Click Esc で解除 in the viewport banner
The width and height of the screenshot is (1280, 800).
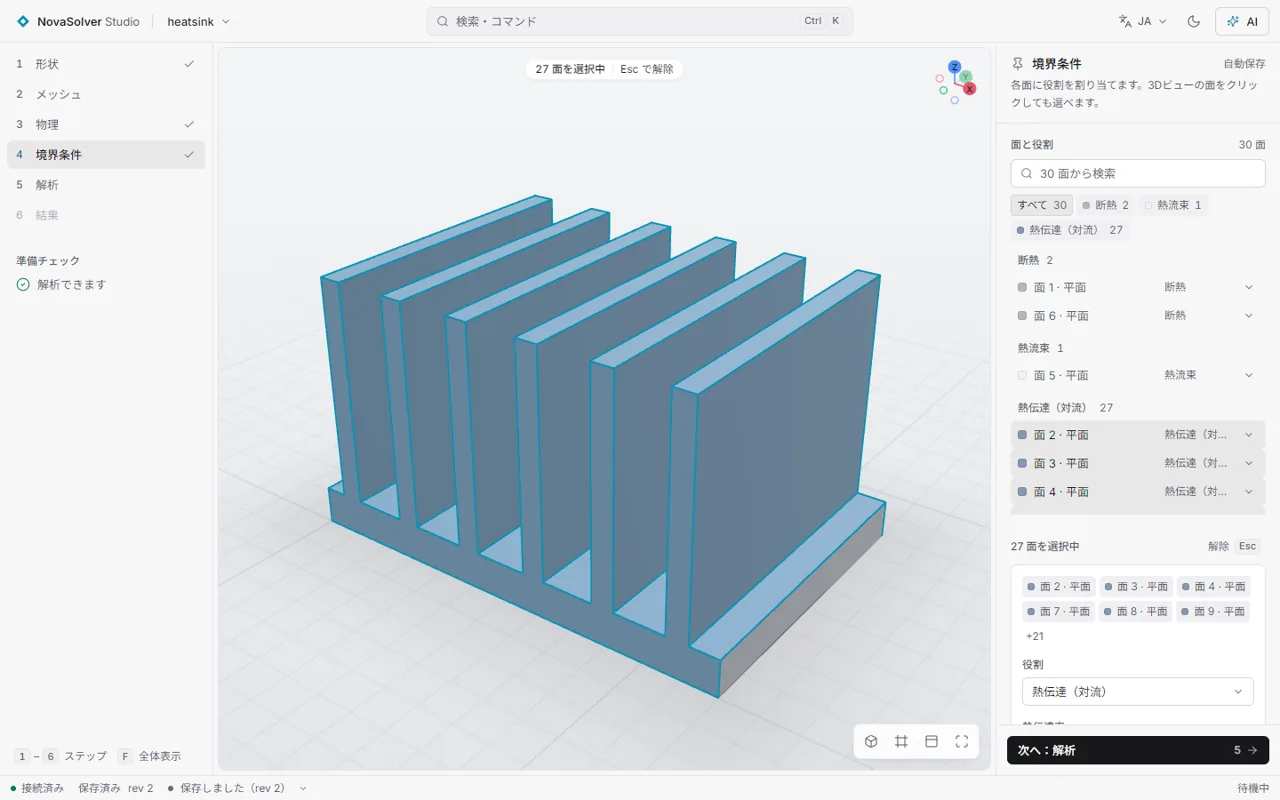pos(647,69)
